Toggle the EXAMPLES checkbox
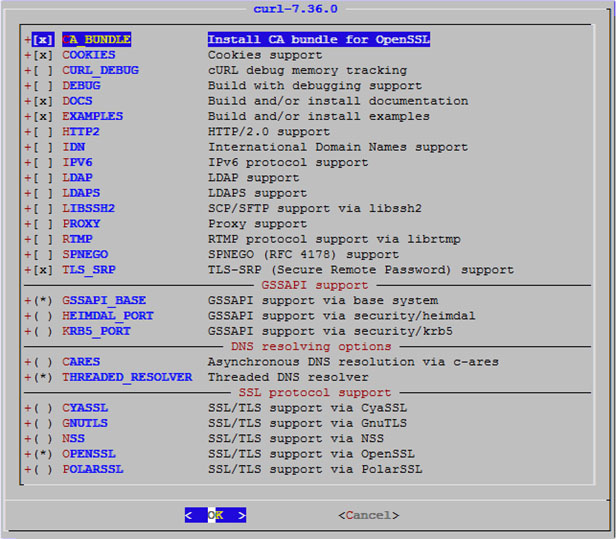616x539 pixels. click(x=43, y=116)
